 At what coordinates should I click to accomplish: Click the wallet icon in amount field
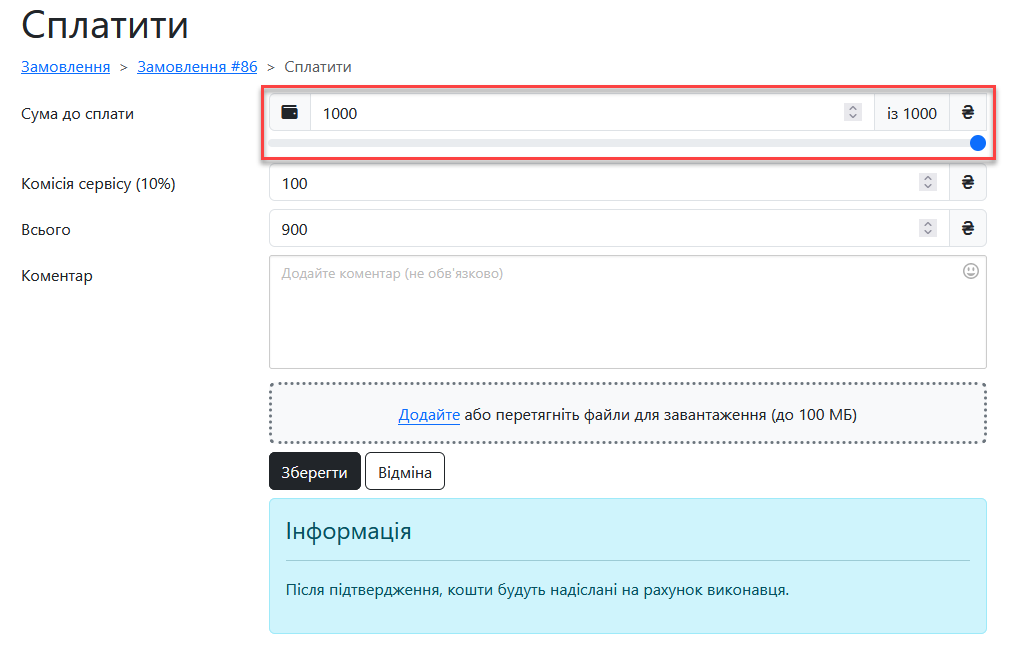coord(290,113)
